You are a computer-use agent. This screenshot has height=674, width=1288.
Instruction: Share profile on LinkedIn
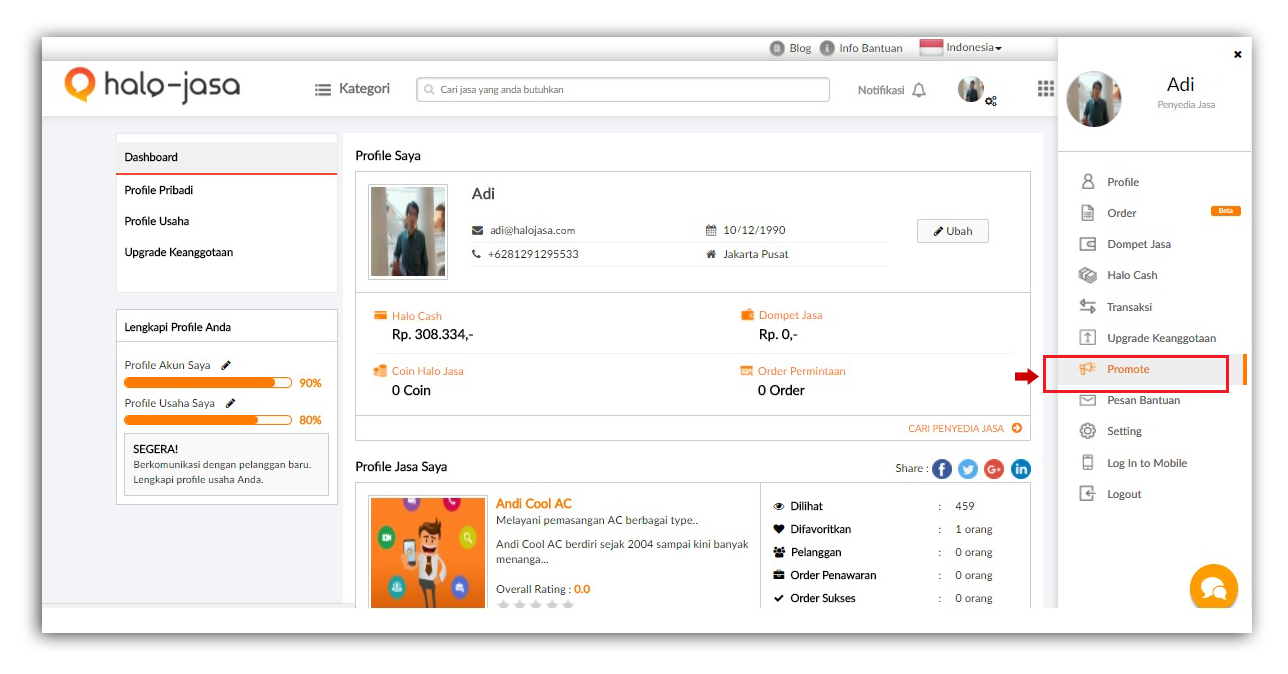click(x=1021, y=469)
